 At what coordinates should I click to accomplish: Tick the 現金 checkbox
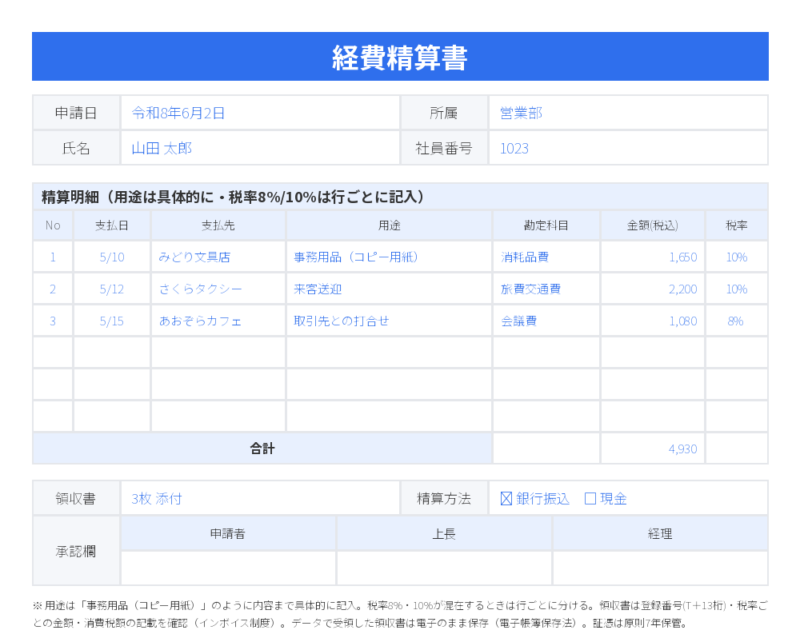coord(590,499)
